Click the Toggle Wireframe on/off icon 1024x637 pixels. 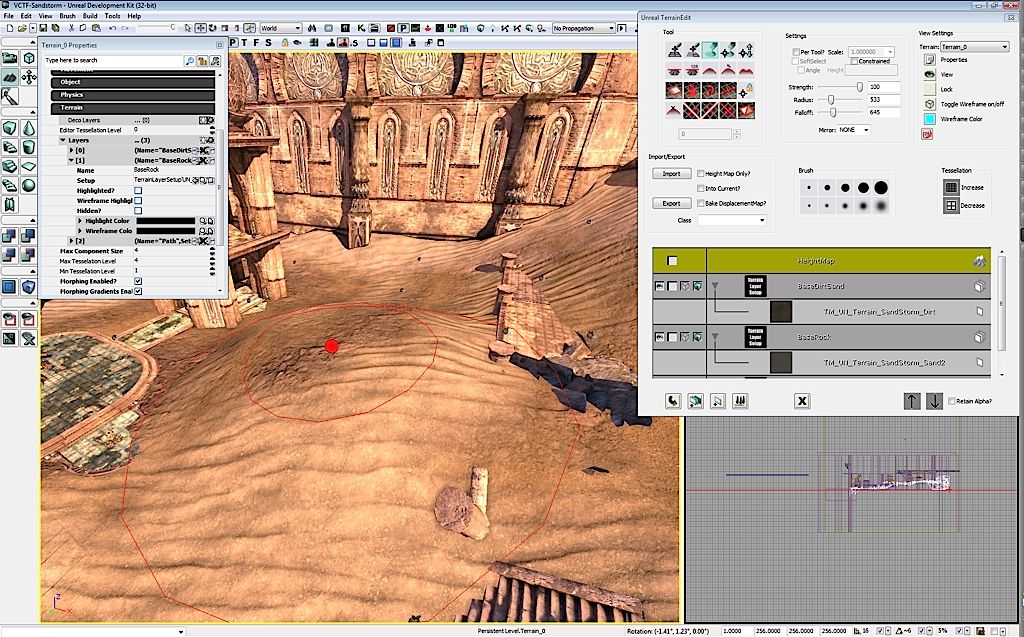pos(929,104)
